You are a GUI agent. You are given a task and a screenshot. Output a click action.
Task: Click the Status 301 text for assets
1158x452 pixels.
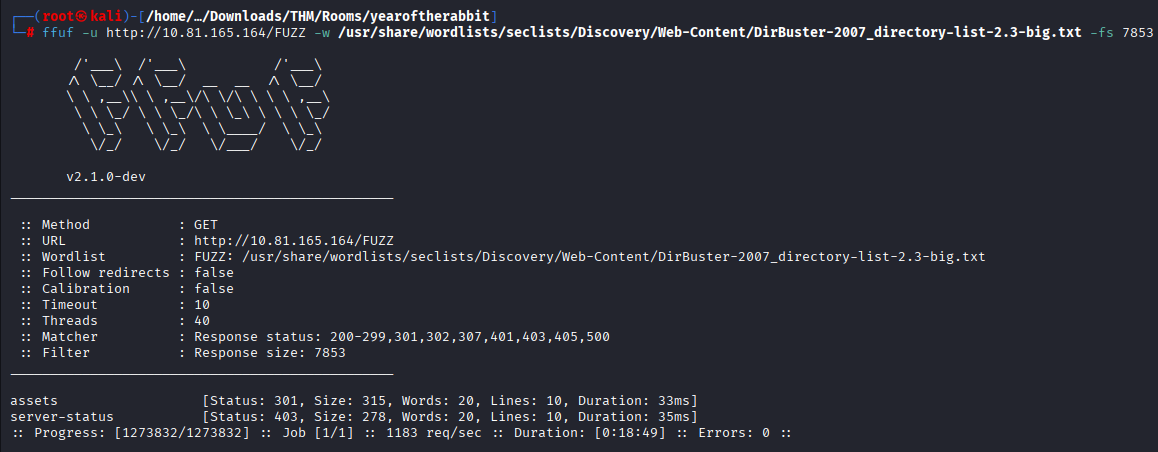point(254,401)
